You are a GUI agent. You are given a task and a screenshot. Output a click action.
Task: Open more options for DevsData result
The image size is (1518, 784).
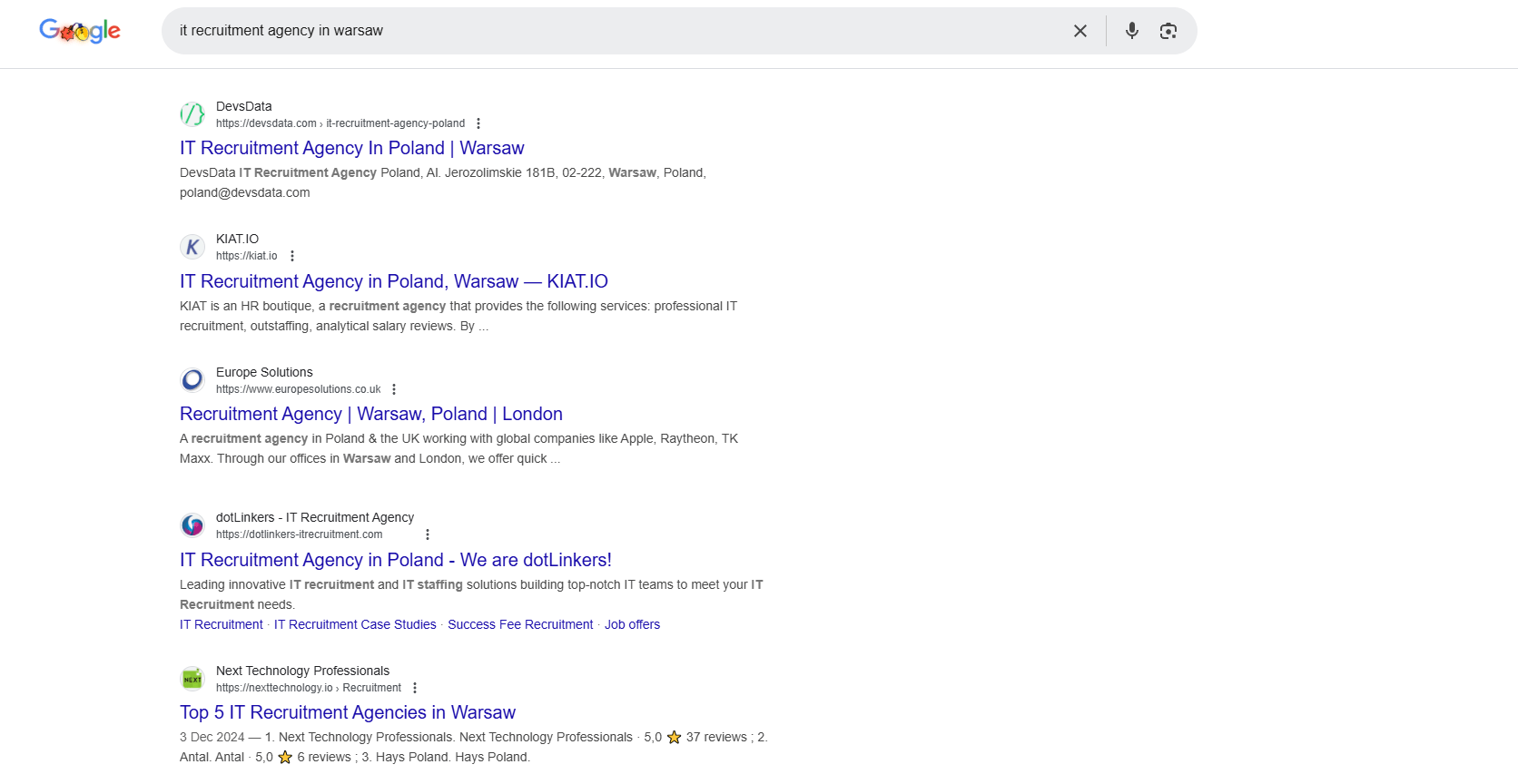(478, 123)
